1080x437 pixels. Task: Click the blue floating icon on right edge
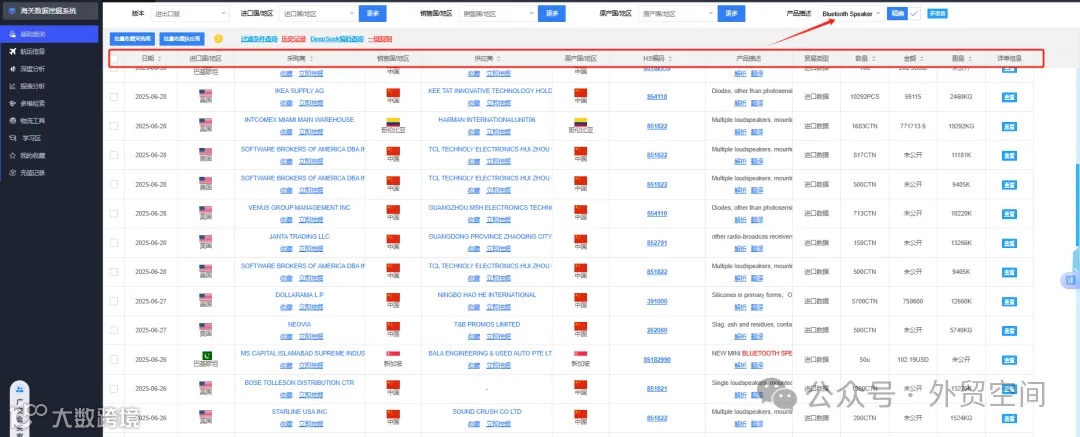click(x=1069, y=280)
